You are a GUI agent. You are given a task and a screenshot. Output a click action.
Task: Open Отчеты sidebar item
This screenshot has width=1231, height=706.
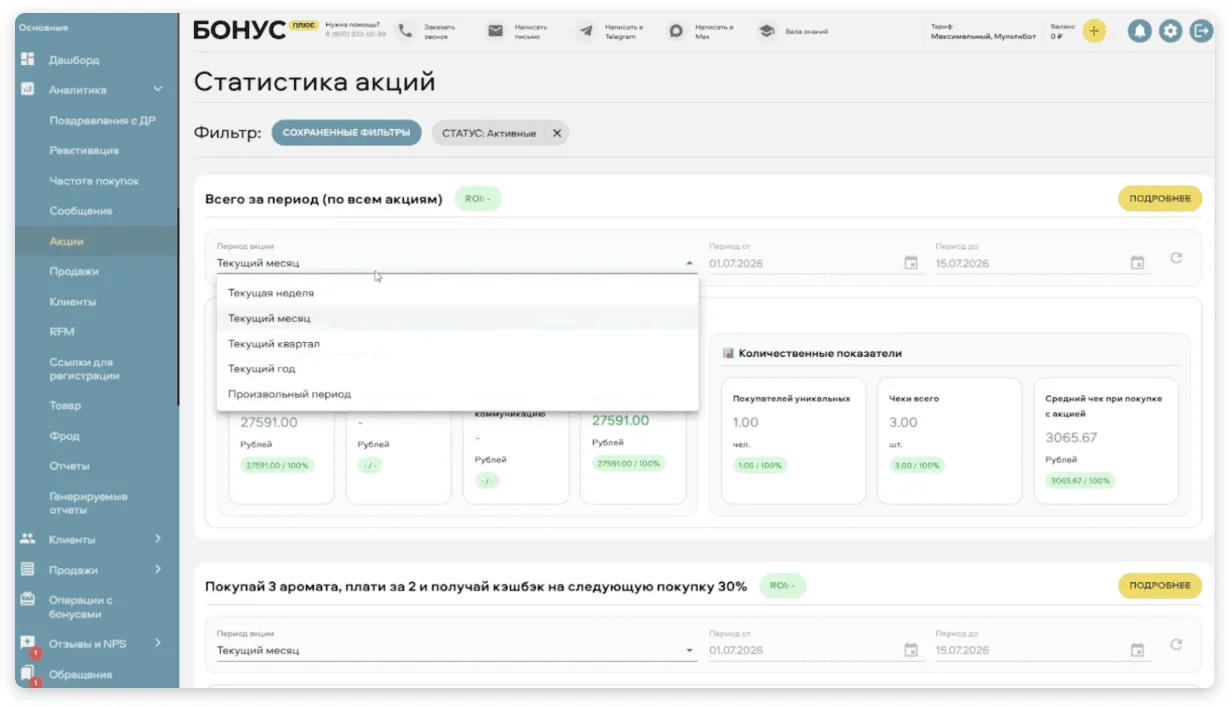click(x=69, y=466)
